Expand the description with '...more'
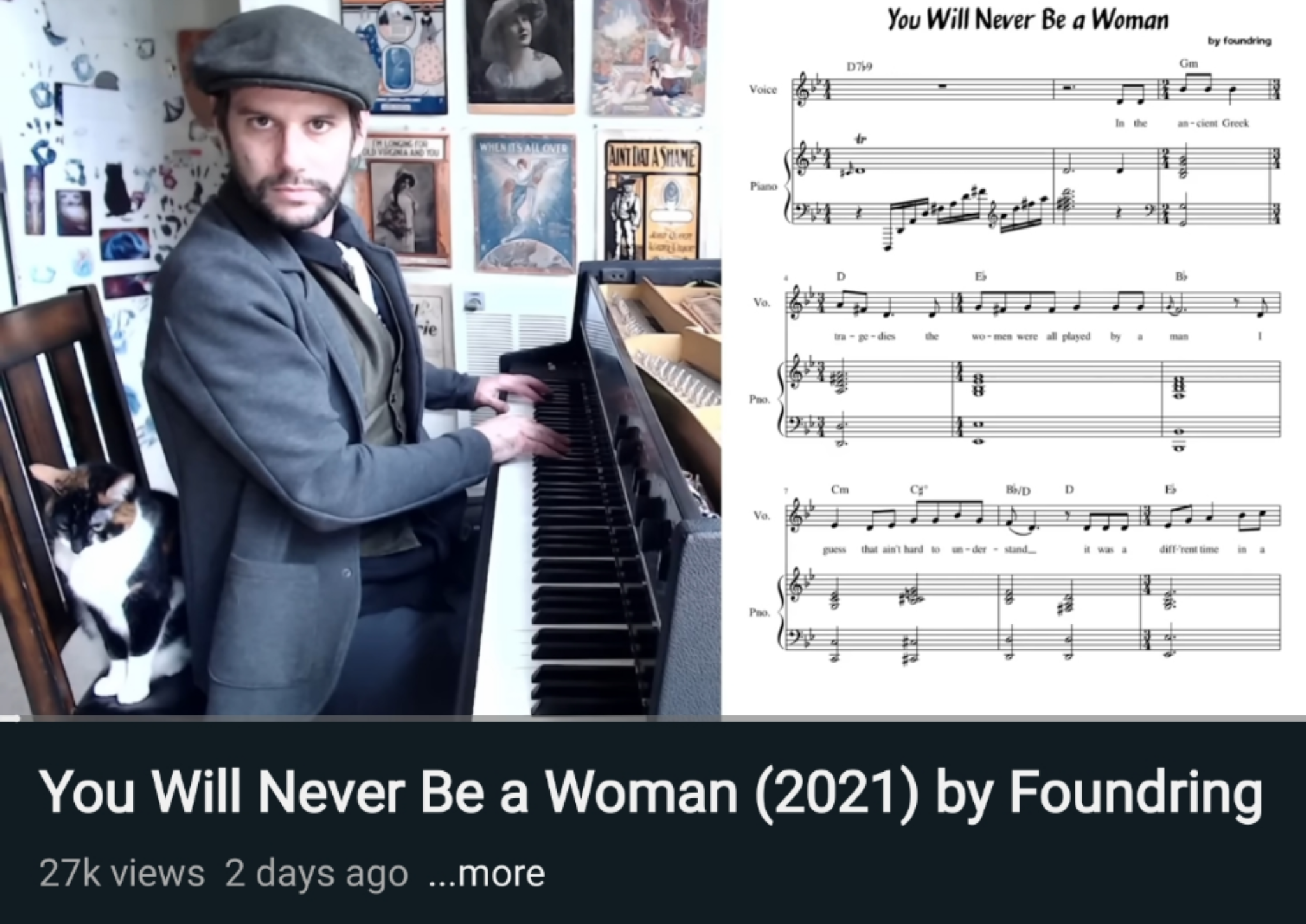Image resolution: width=1306 pixels, height=924 pixels. pyautogui.click(x=487, y=874)
